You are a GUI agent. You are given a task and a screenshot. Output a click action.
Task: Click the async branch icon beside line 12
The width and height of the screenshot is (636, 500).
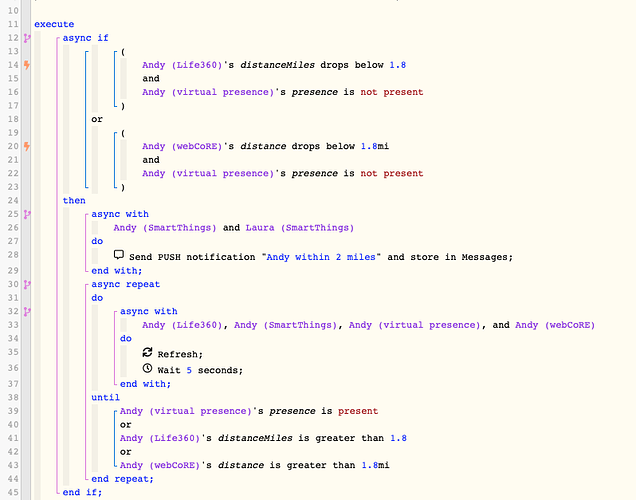click(27, 38)
